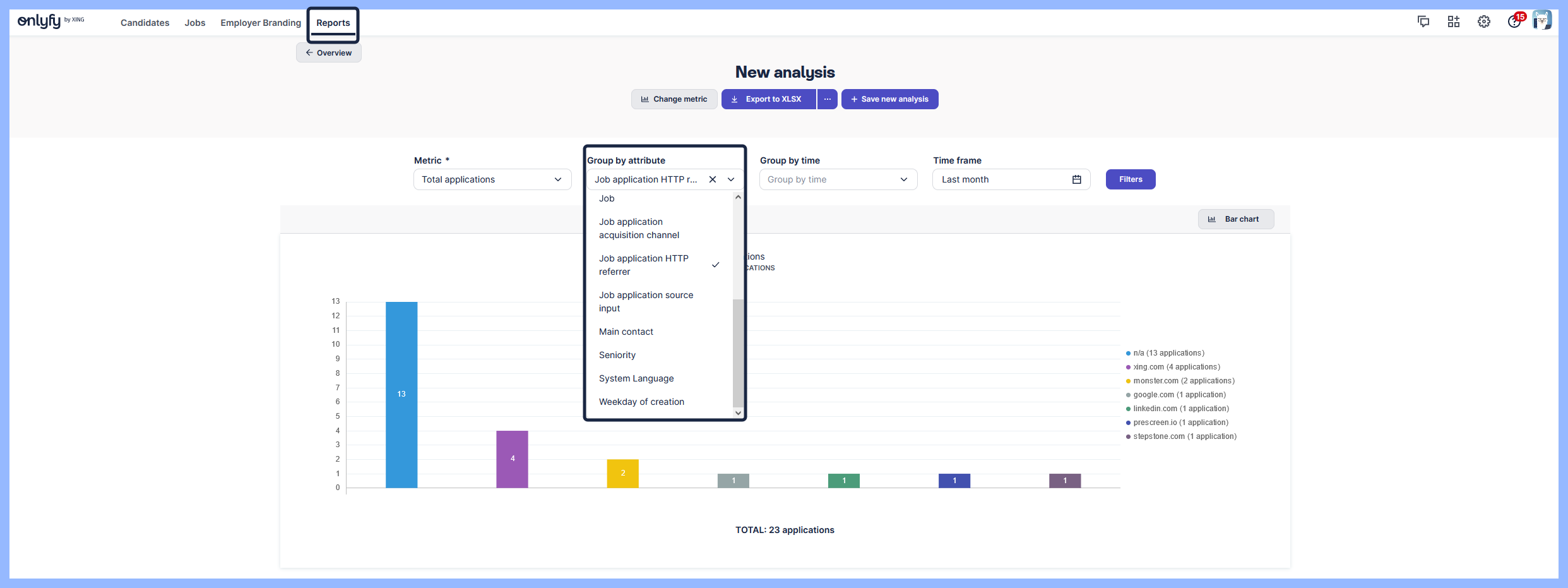Open the apps grid icon
The height and width of the screenshot is (588, 1568).
1453,22
